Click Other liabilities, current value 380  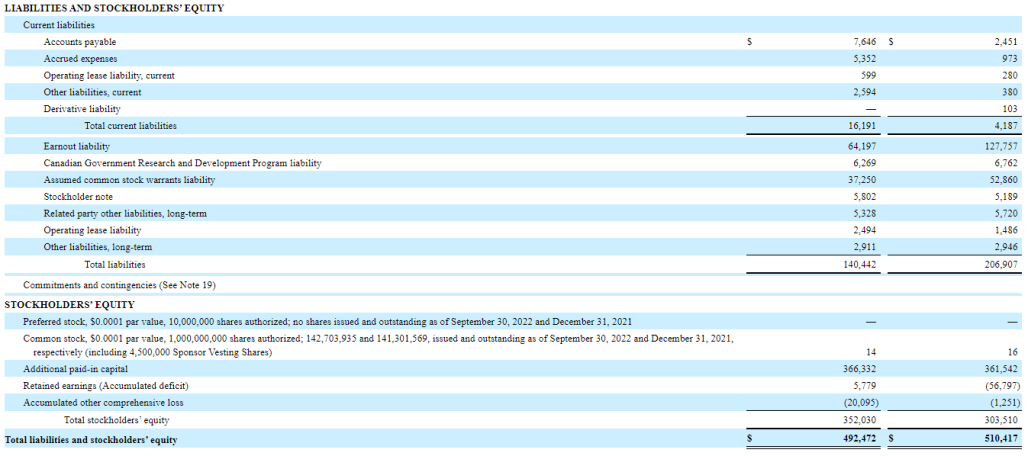coord(1010,92)
